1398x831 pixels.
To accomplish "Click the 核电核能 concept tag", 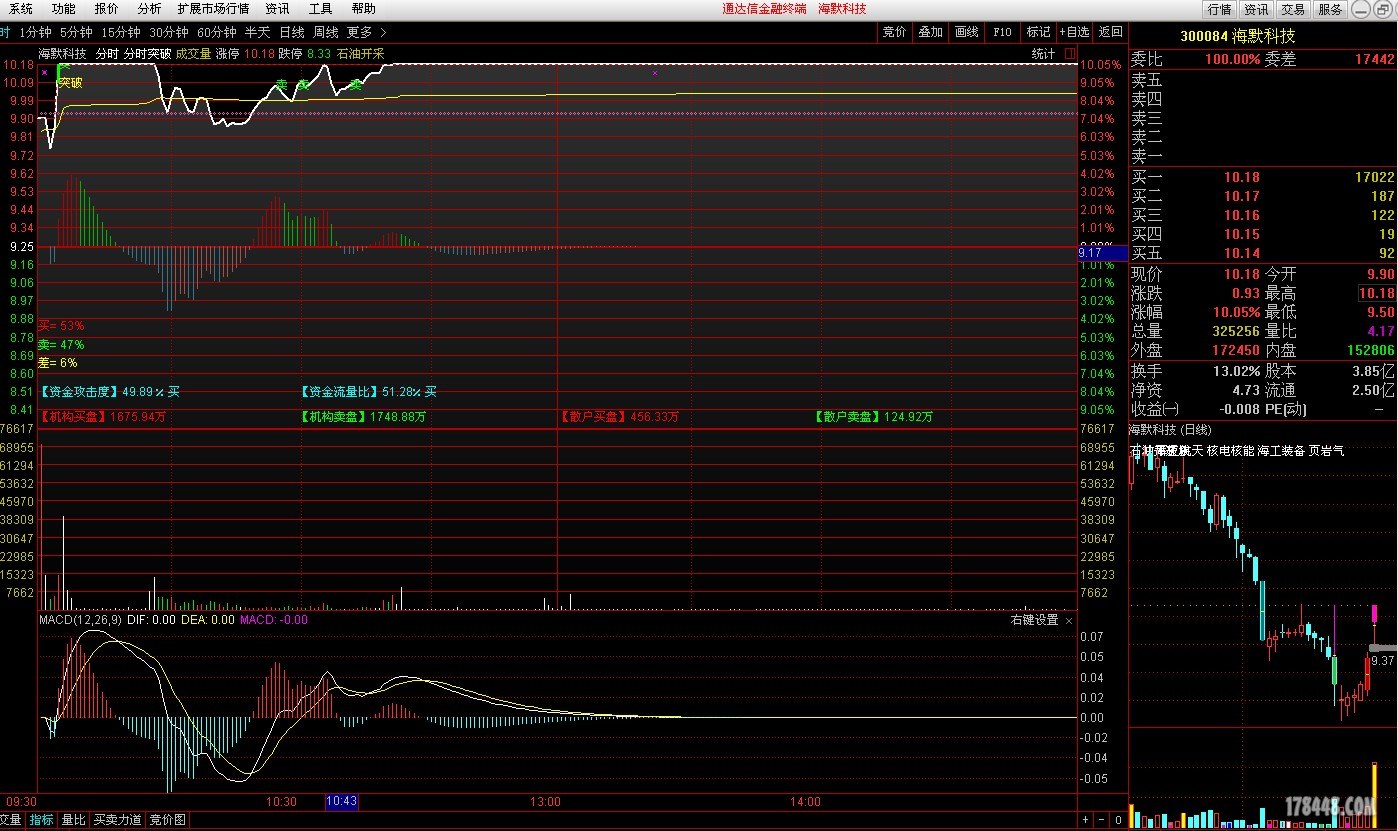I will (1230, 451).
